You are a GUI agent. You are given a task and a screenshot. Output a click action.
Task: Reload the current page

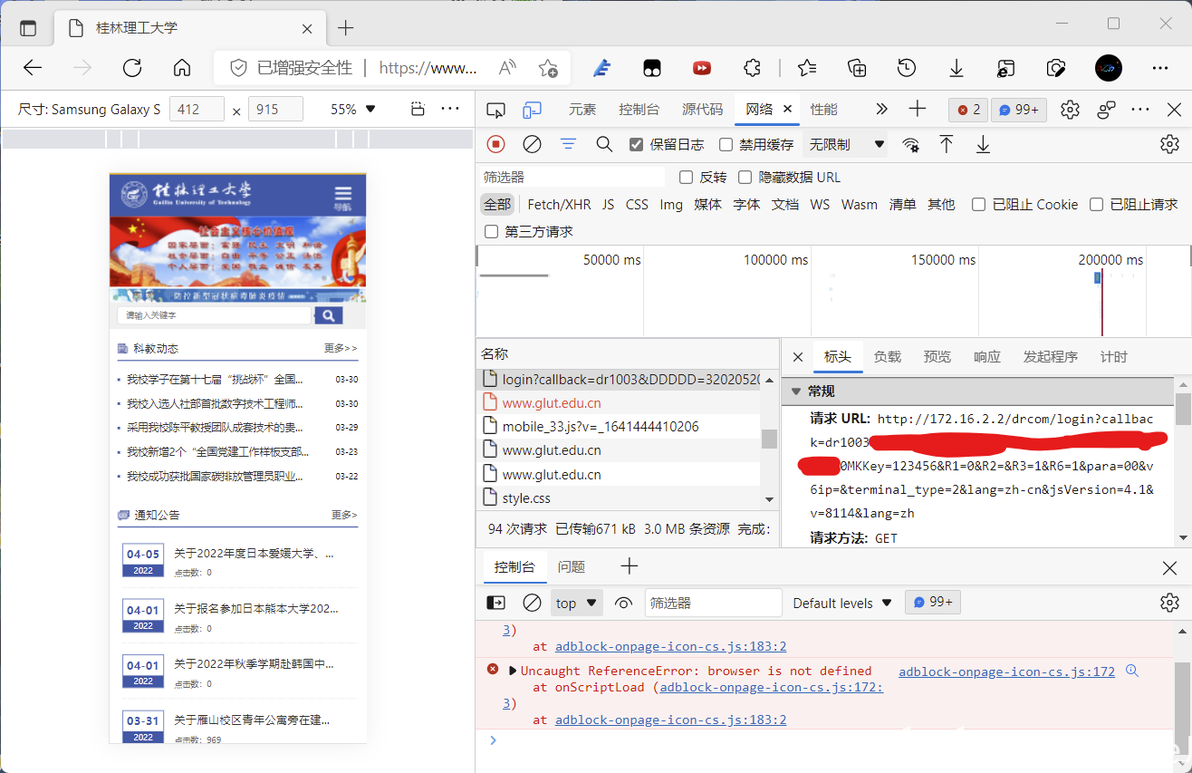point(132,68)
